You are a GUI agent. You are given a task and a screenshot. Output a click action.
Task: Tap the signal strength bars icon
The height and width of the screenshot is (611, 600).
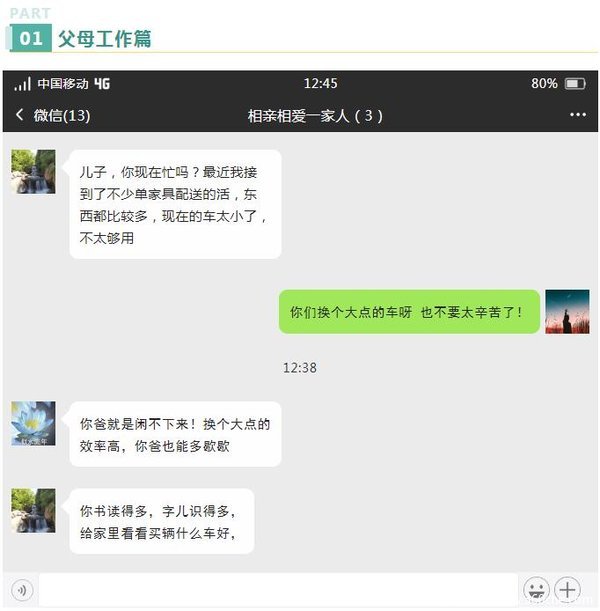[x=22, y=84]
